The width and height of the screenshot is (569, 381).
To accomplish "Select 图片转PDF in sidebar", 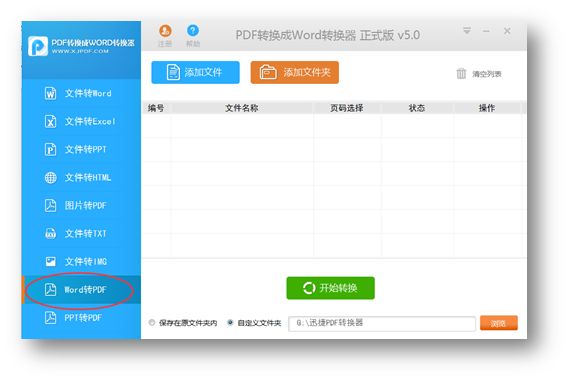I will (x=81, y=205).
